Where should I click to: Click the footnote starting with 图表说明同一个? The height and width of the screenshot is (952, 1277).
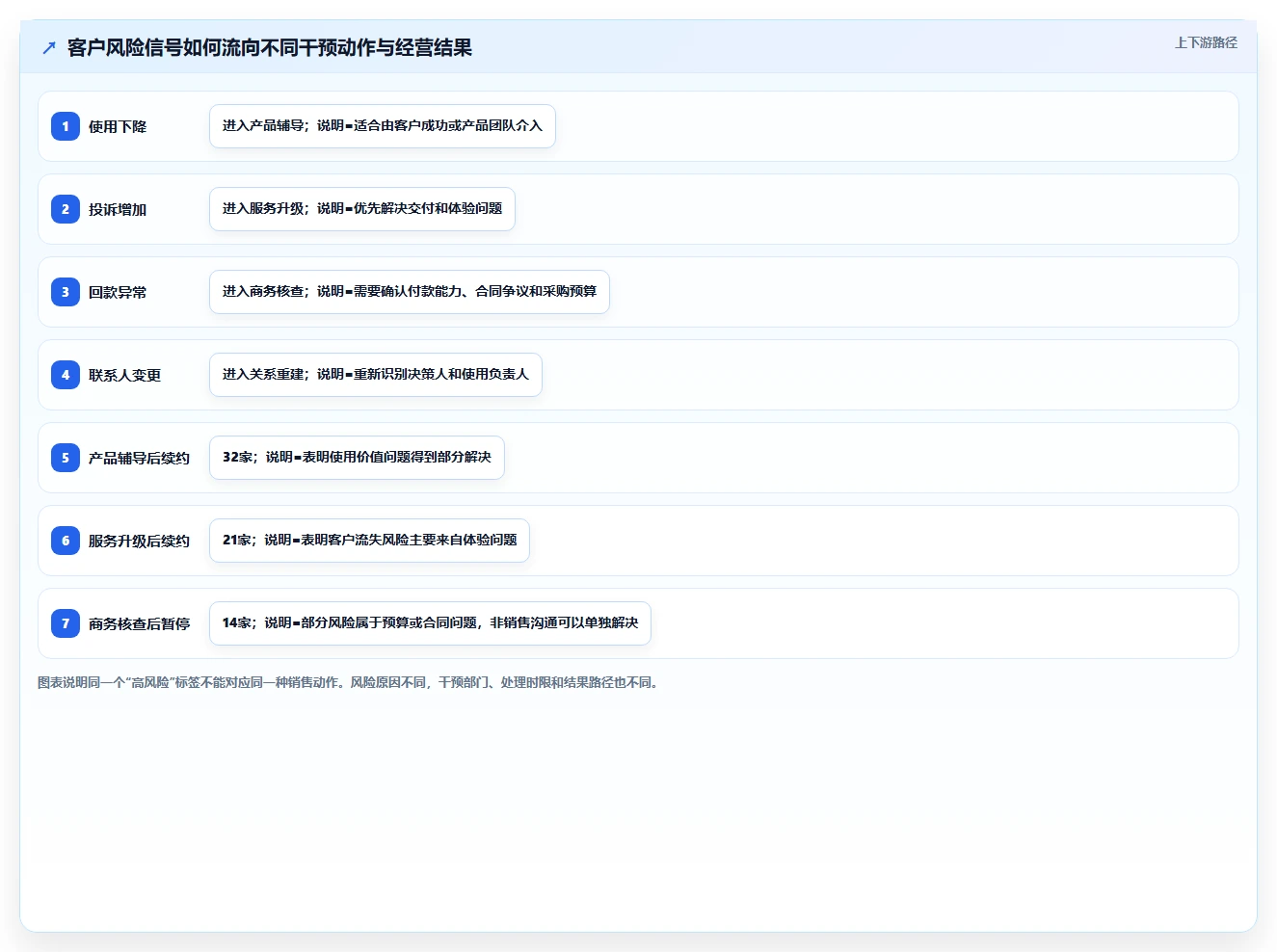(x=348, y=682)
